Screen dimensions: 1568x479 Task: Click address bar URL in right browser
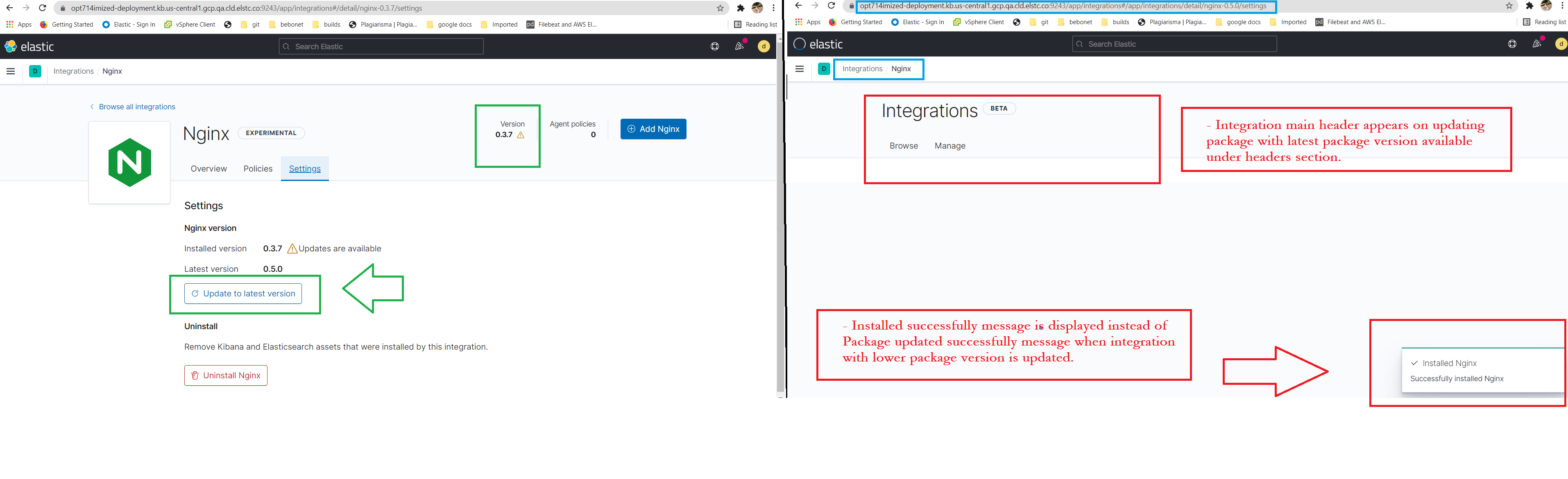click(1063, 5)
